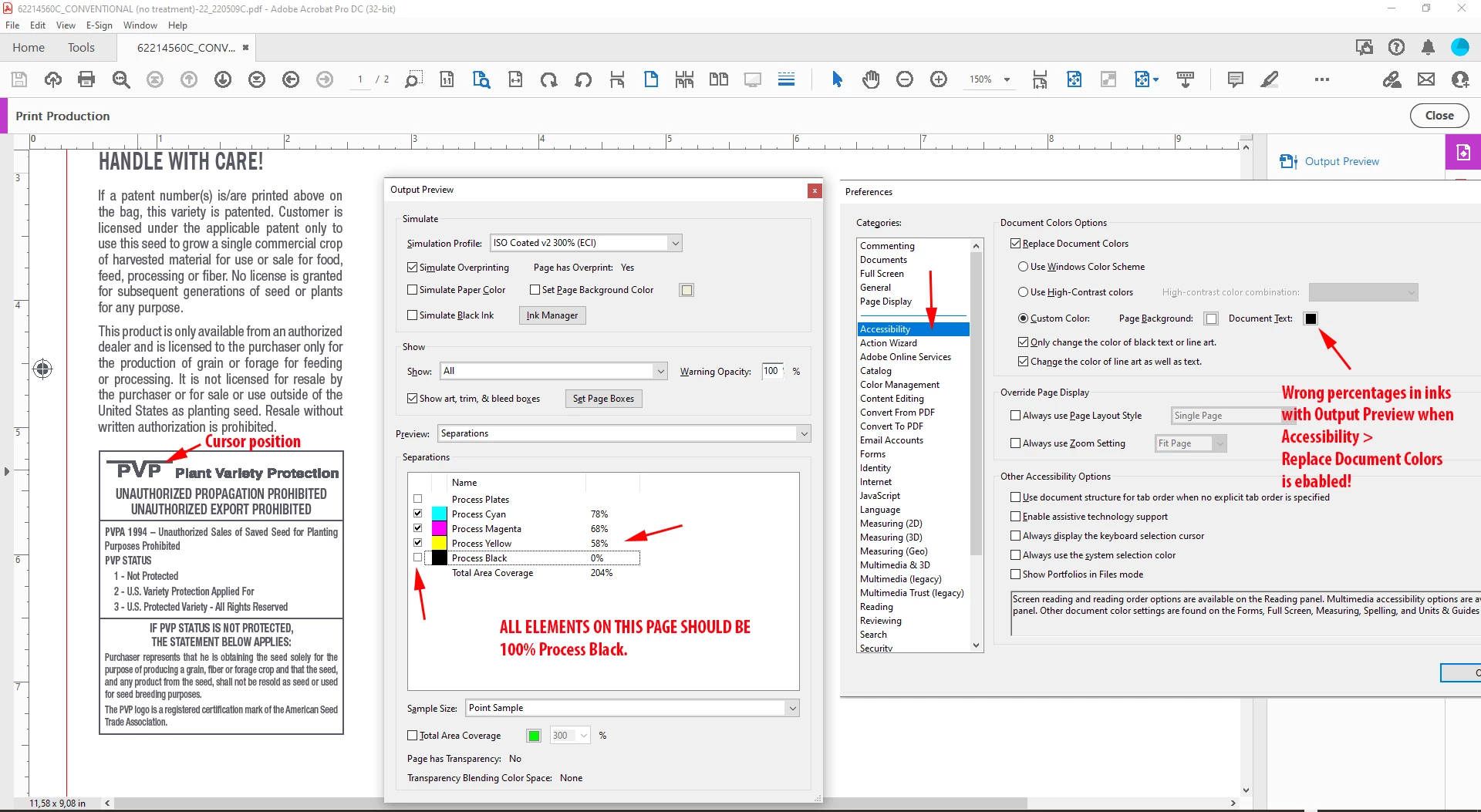
Task: Open the File menu
Action: tap(12, 25)
